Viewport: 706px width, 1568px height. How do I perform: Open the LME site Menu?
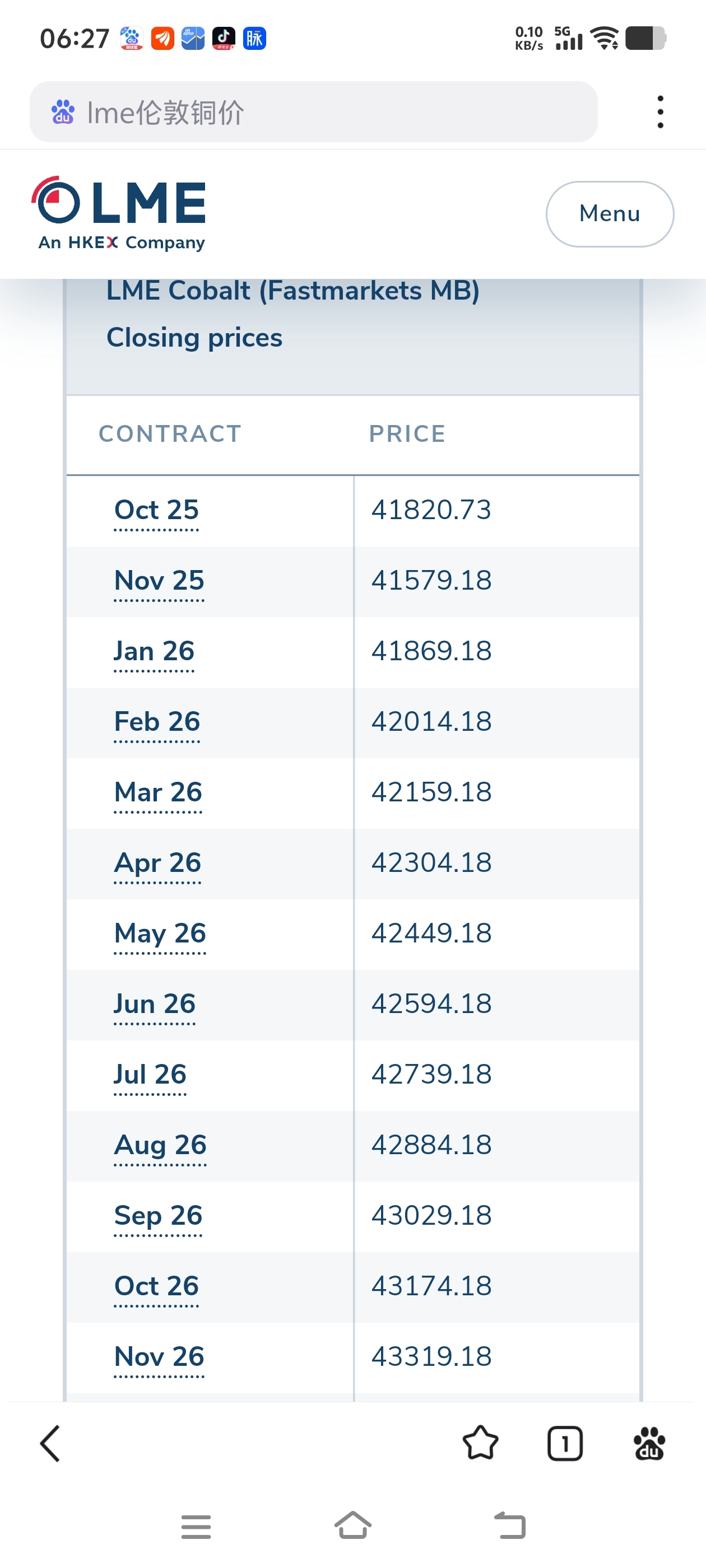pos(609,214)
